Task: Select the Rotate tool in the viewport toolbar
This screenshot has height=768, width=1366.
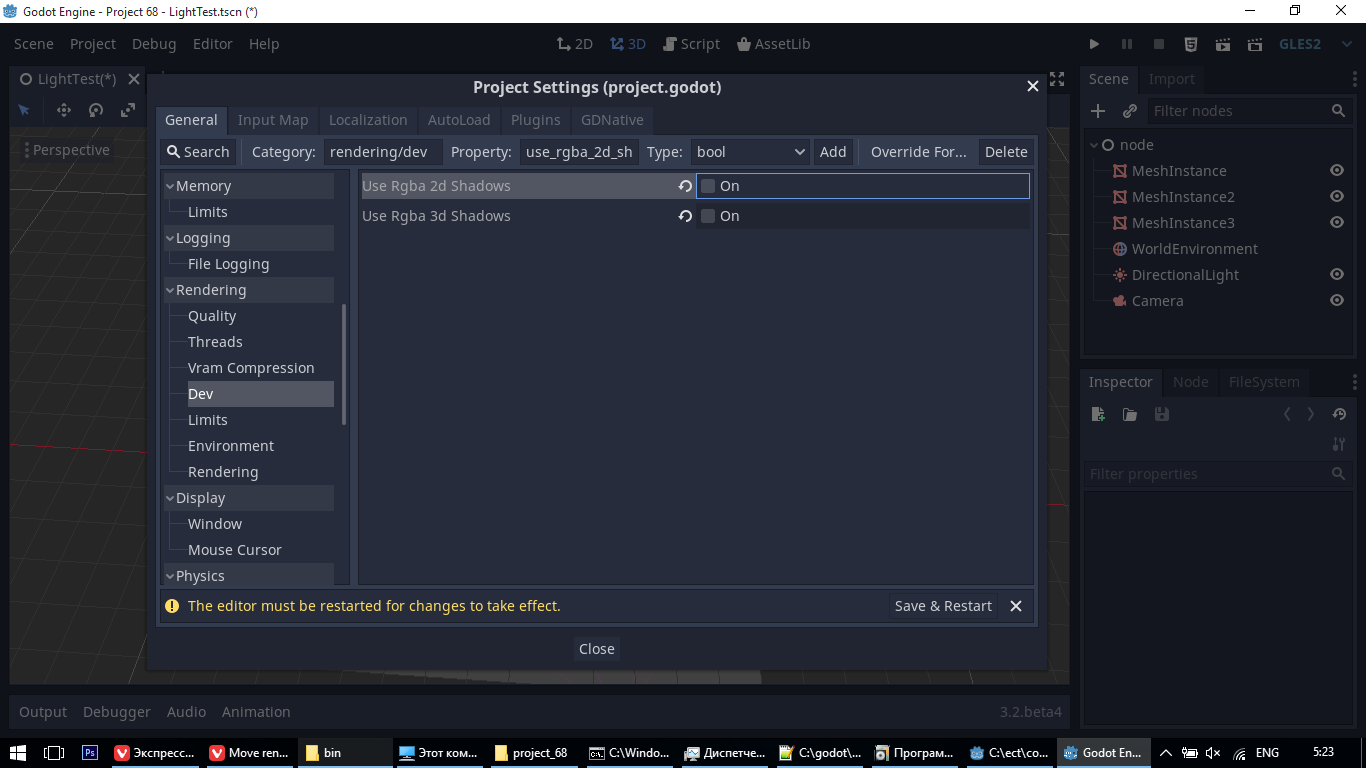Action: coord(95,110)
